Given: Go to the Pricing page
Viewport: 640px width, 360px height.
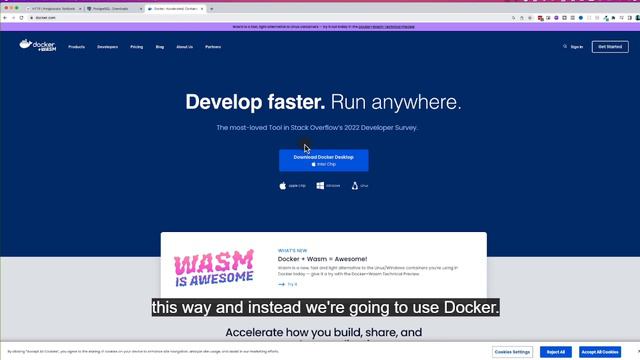Looking at the screenshot, I should tap(136, 47).
